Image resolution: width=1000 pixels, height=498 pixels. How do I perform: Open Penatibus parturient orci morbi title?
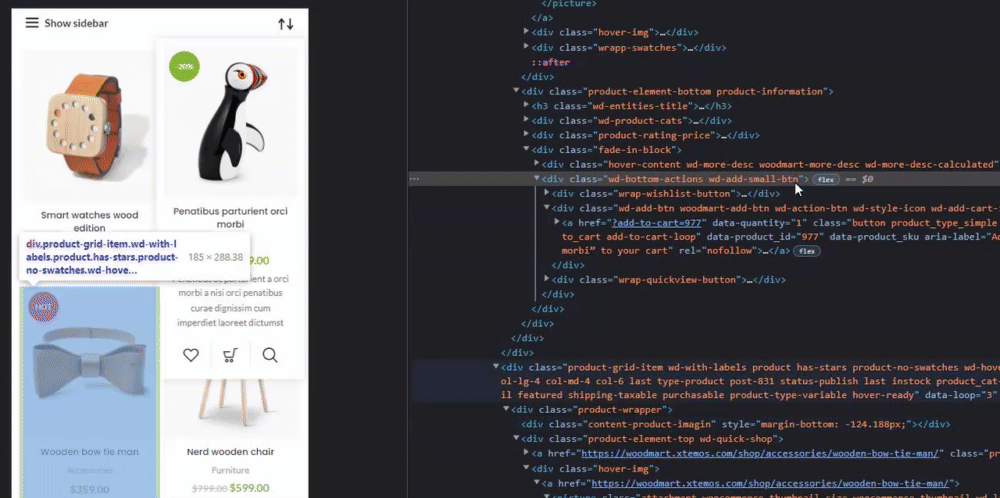pos(230,217)
